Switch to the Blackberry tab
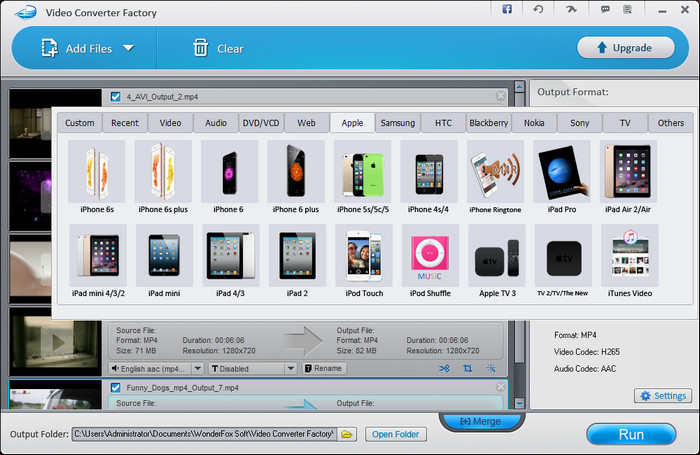700x455 pixels. [489, 123]
